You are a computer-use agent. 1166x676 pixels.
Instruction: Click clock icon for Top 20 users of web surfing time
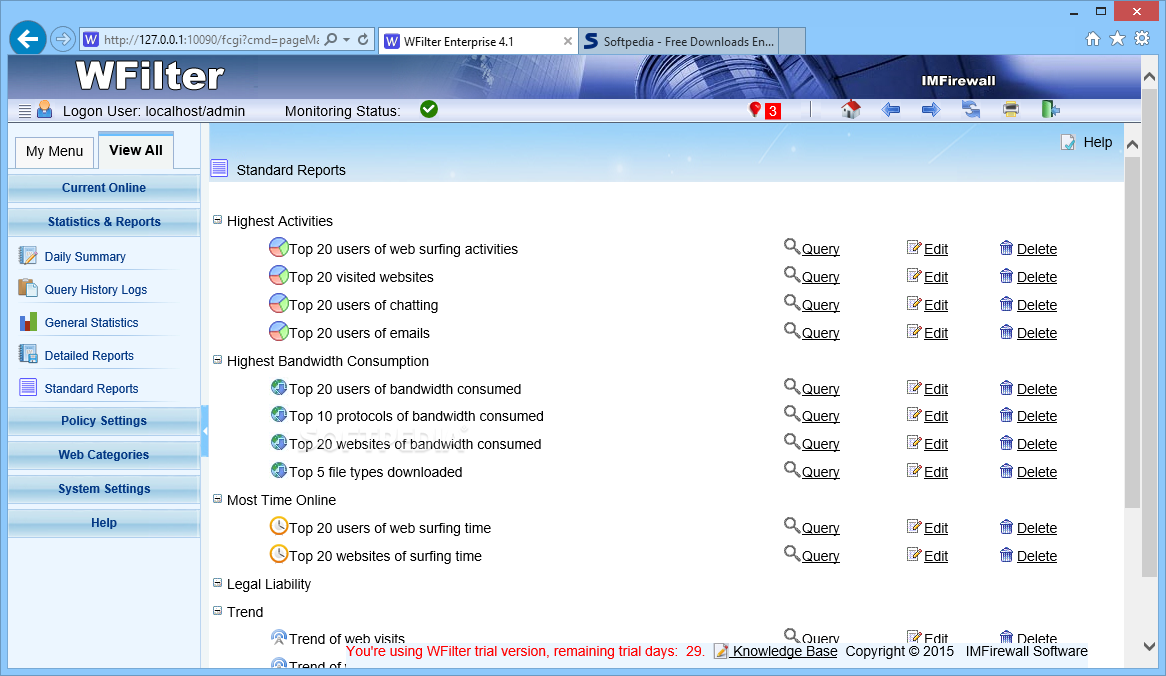[x=278, y=526]
